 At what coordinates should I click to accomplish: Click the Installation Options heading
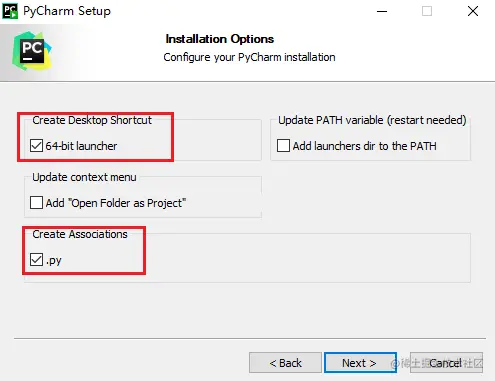220,39
